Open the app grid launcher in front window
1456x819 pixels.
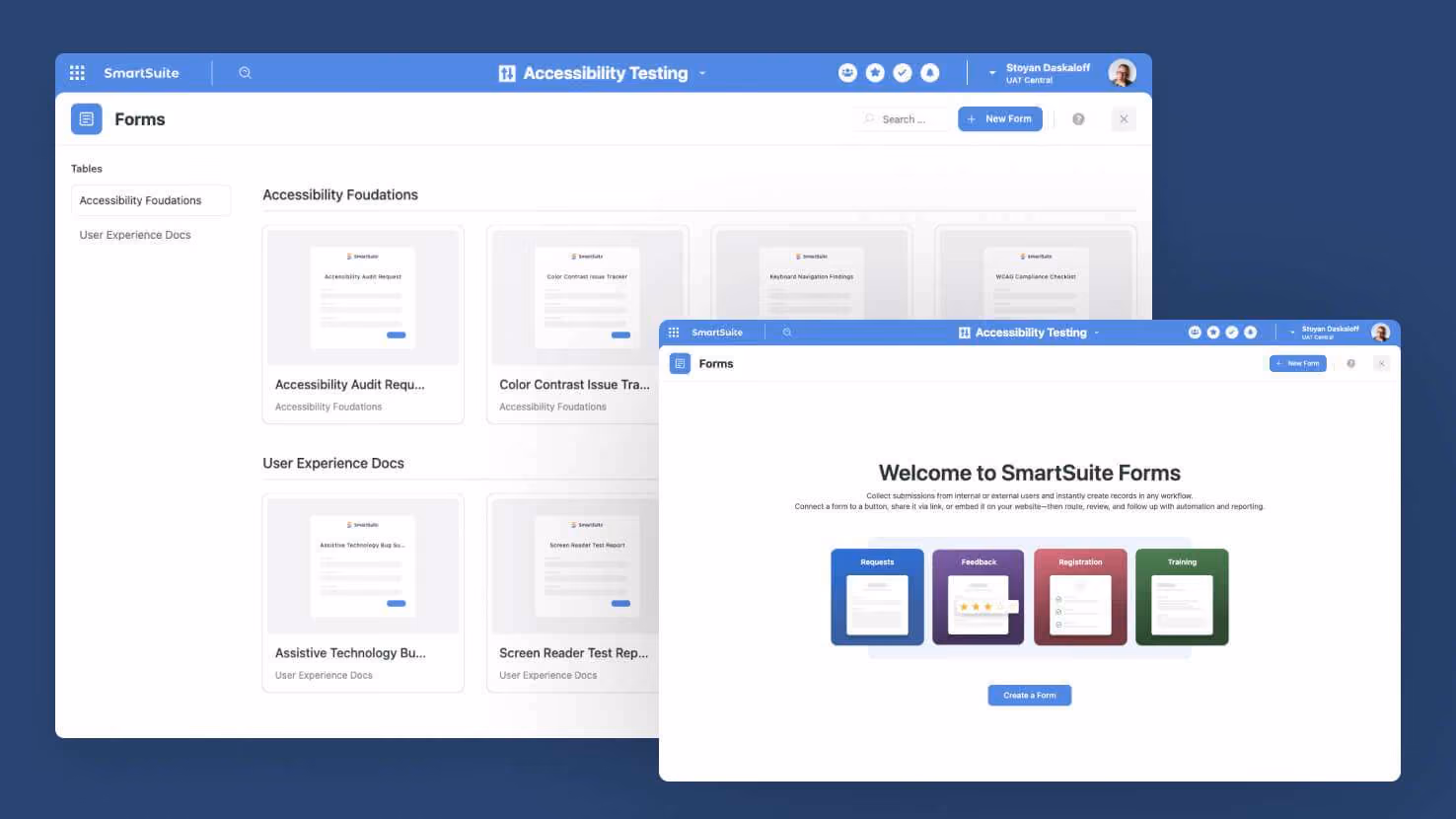pyautogui.click(x=674, y=333)
